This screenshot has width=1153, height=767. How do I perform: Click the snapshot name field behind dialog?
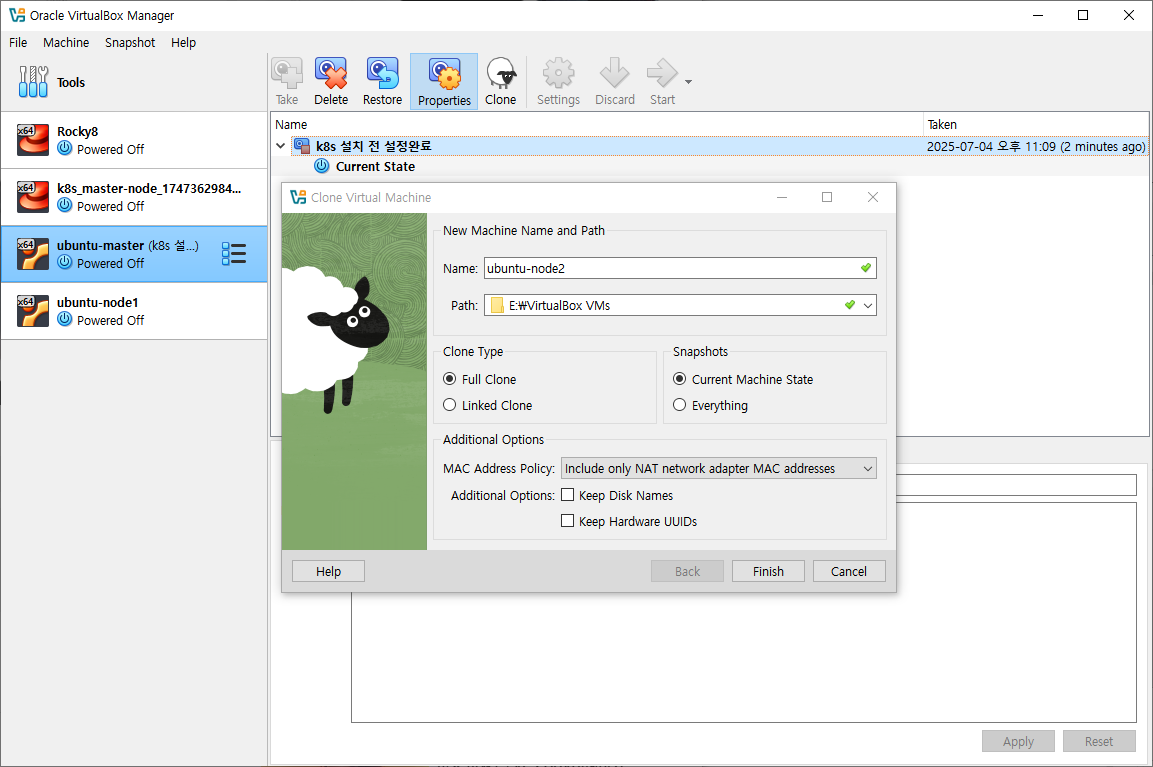tap(1016, 485)
